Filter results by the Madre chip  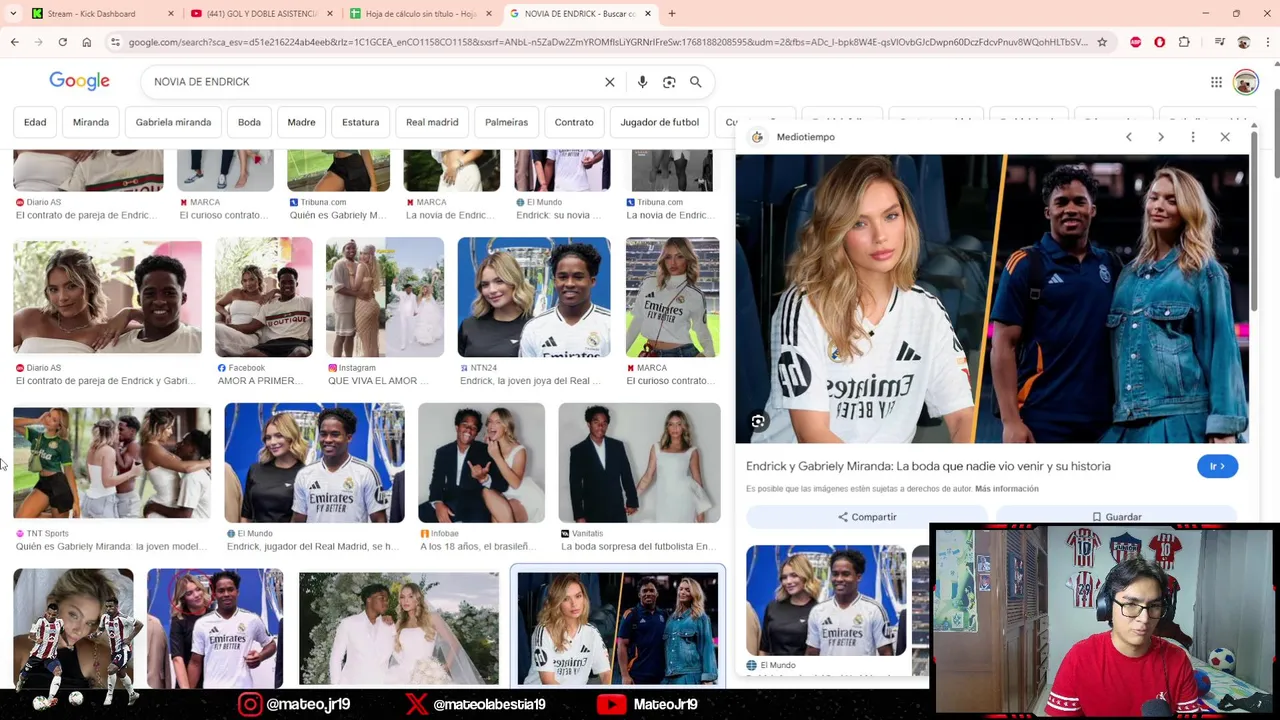coord(301,122)
